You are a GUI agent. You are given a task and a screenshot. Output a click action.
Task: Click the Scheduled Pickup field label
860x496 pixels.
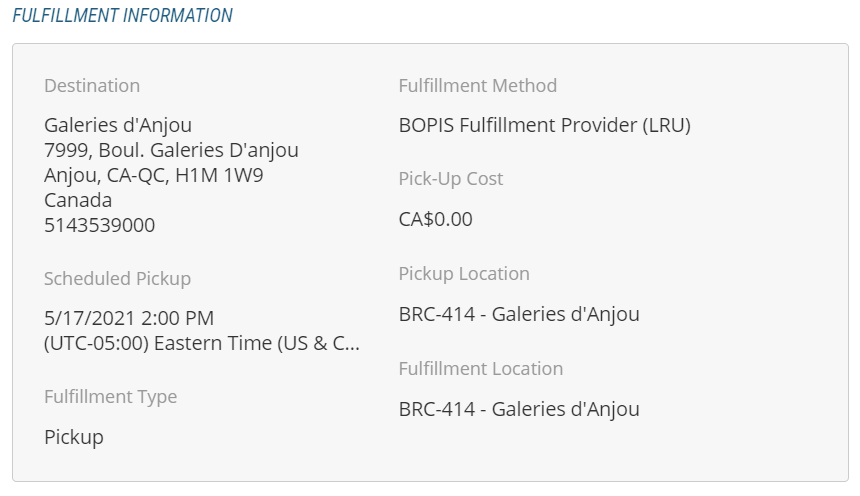(117, 279)
